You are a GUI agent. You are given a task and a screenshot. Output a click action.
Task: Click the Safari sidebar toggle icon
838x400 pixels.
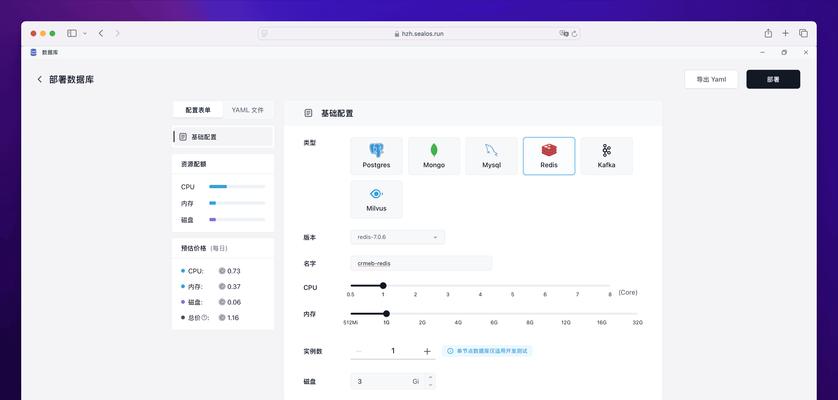pyautogui.click(x=72, y=33)
